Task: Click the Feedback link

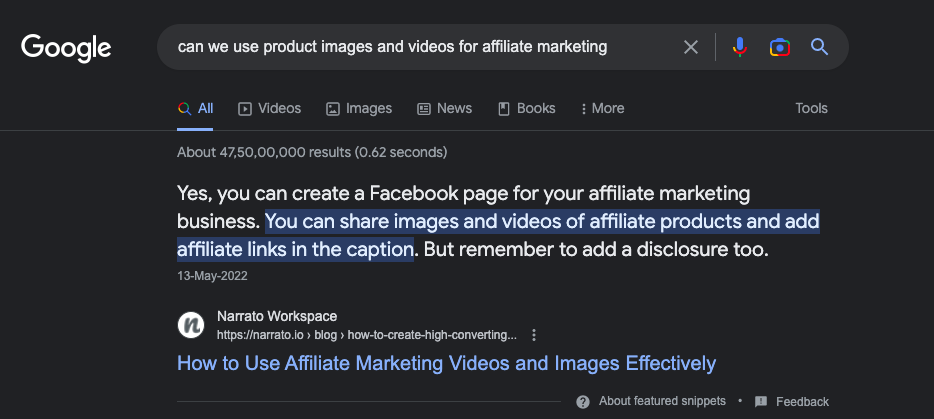Action: (x=802, y=401)
